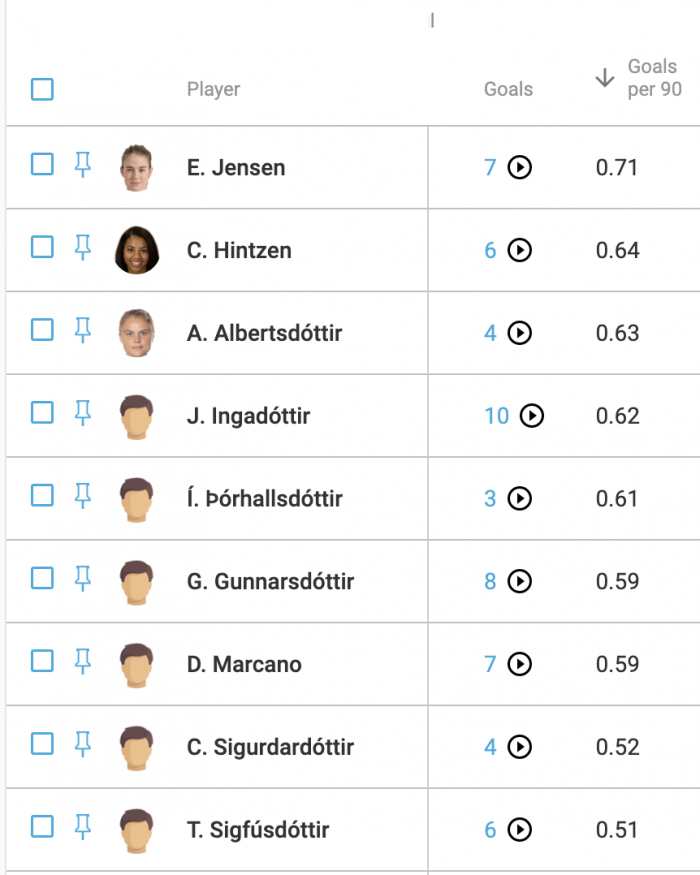The width and height of the screenshot is (700, 875).
Task: Sort table by Goals column header
Action: [509, 89]
